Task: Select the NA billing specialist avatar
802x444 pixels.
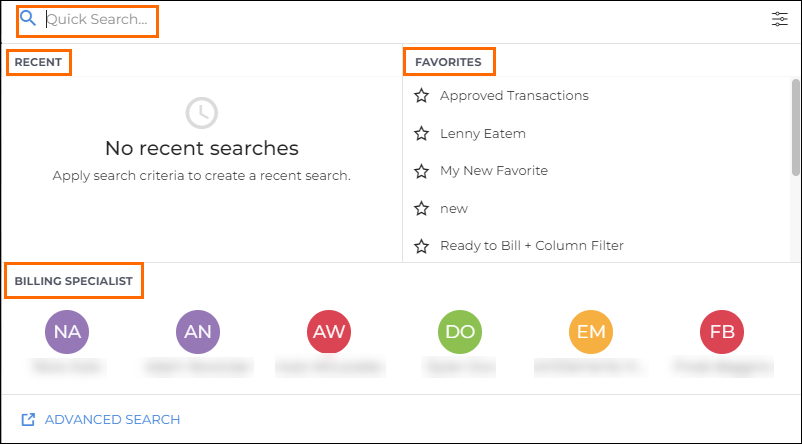Action: [x=67, y=332]
